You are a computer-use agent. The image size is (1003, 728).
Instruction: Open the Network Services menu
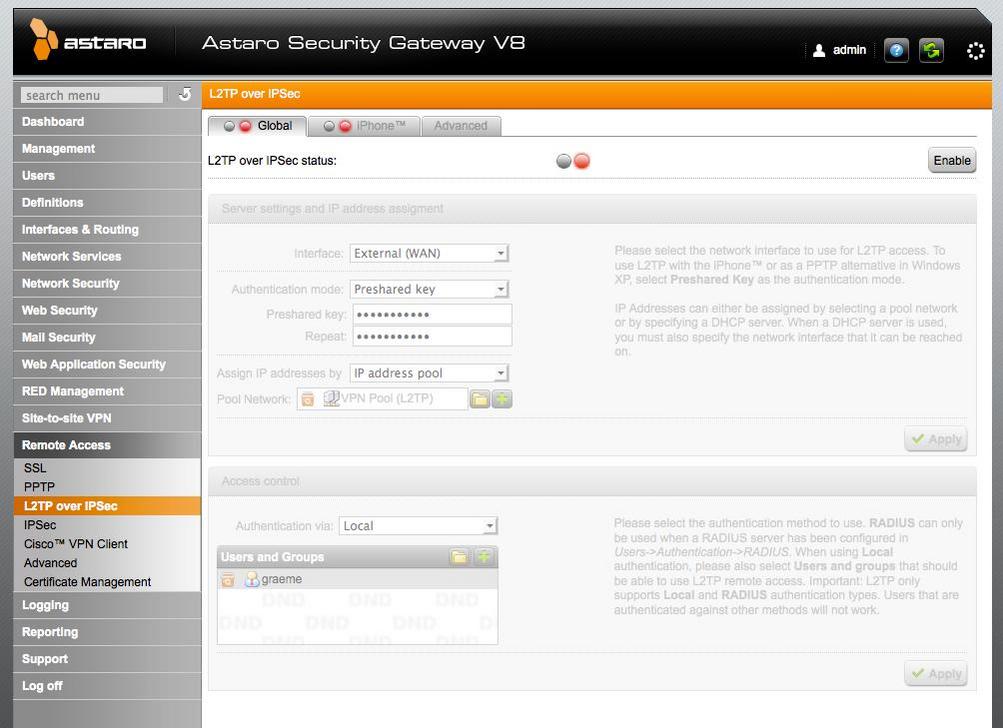(x=107, y=257)
